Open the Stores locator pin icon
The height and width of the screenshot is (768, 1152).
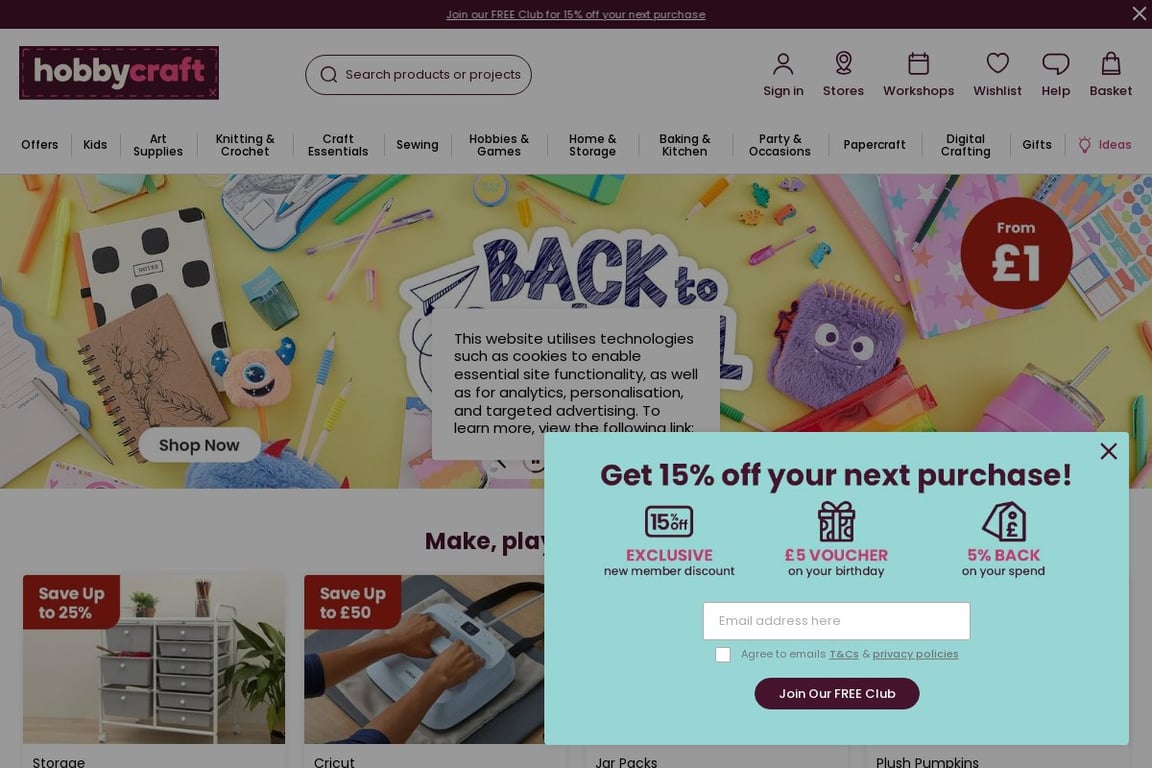pyautogui.click(x=843, y=63)
